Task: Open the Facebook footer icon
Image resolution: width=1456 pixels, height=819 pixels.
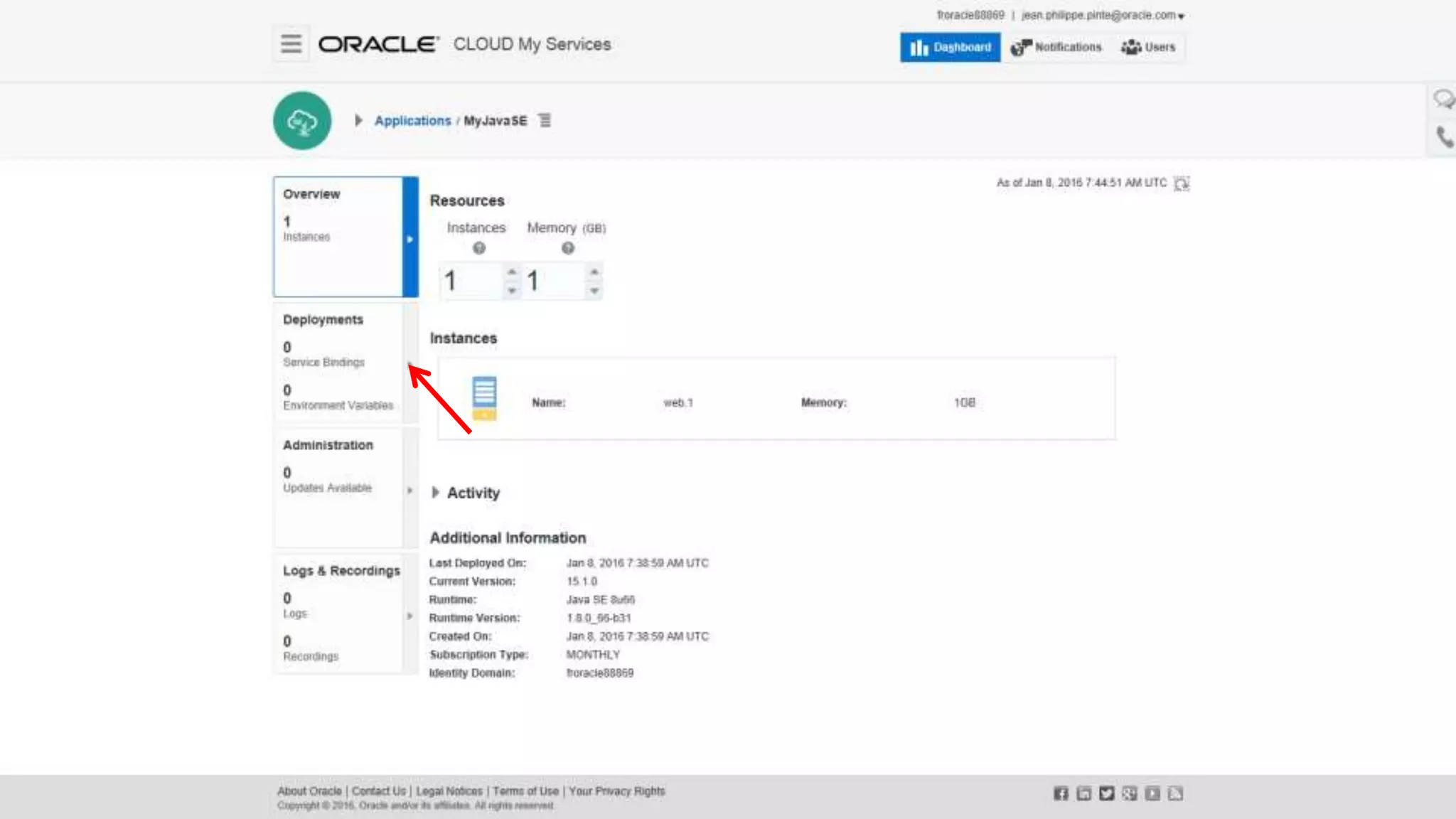Action: 1061,793
